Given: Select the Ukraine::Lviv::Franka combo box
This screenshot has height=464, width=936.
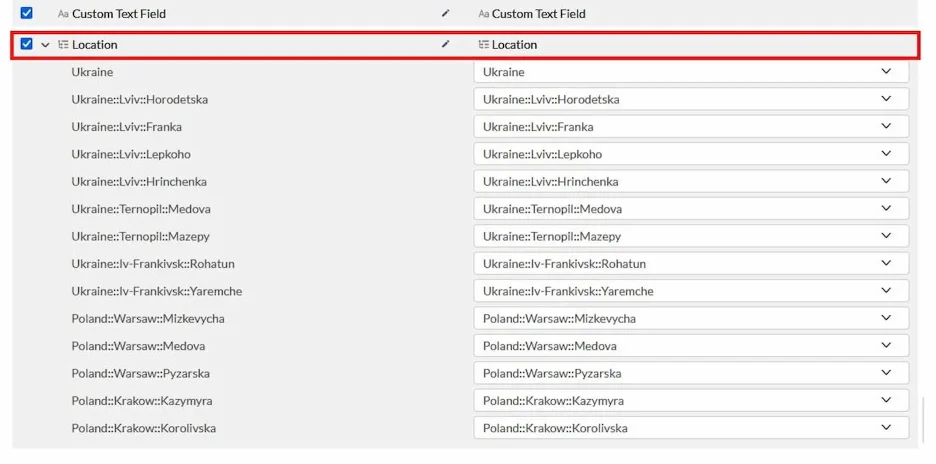Looking at the screenshot, I should [x=691, y=127].
